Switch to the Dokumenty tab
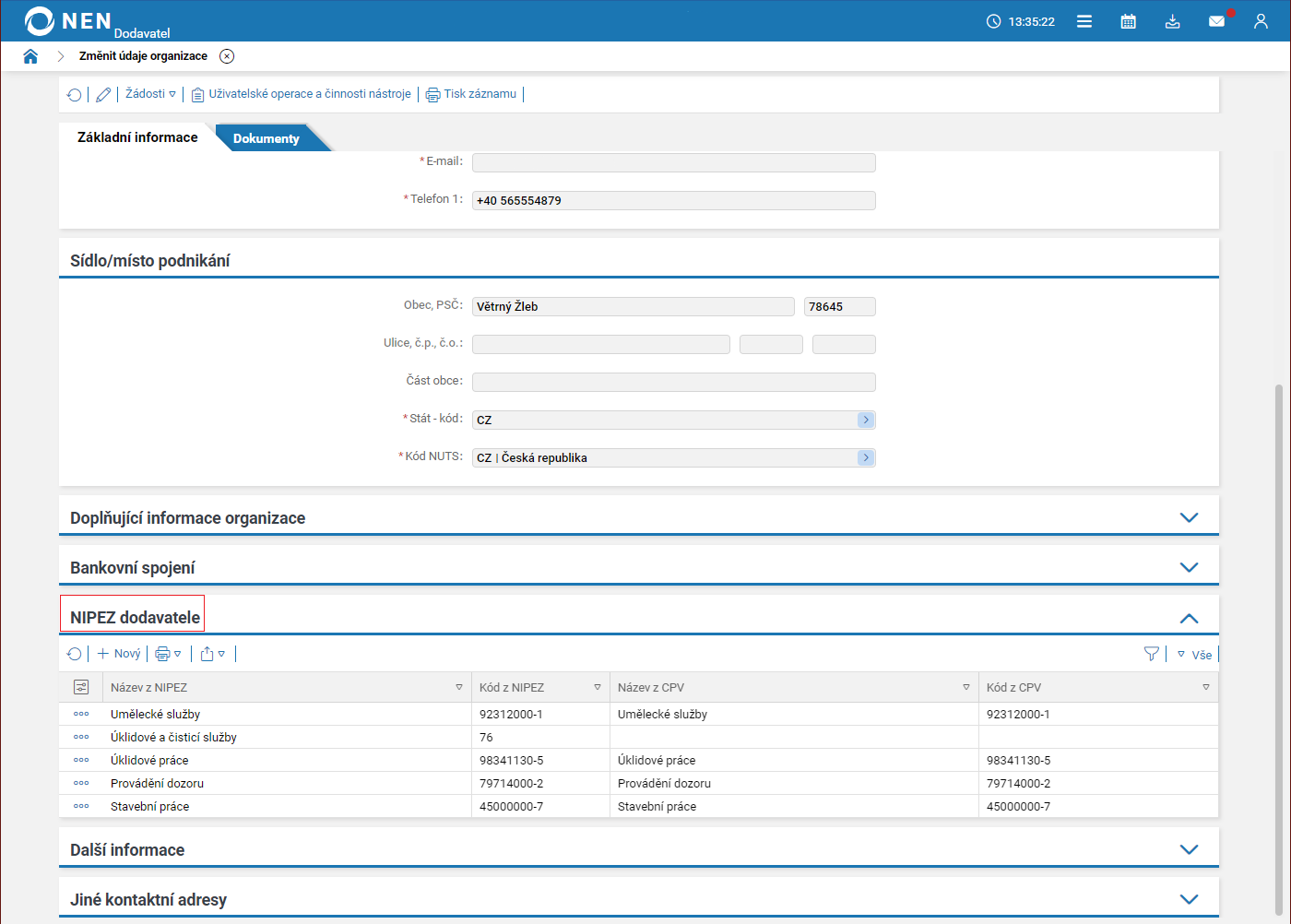Screen dimensions: 1291x924 266,138
